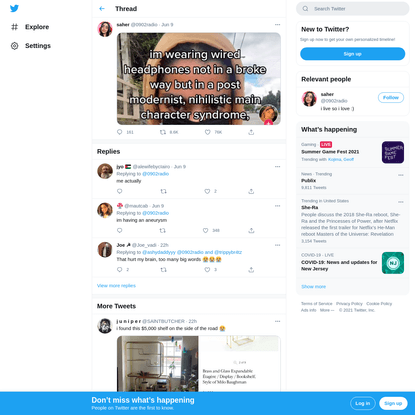This screenshot has height=415, width=415.
Task: Open Summer Game Fest 2021 thumbnail
Action: coord(393,152)
